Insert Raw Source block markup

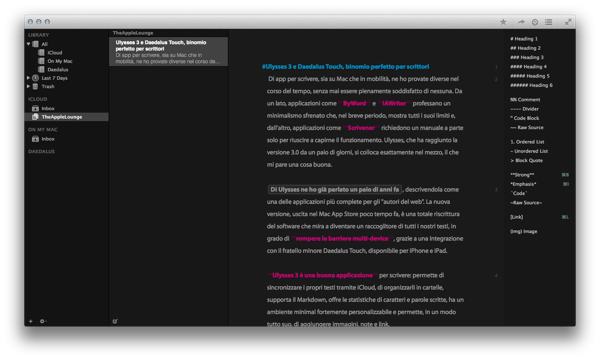(x=527, y=127)
